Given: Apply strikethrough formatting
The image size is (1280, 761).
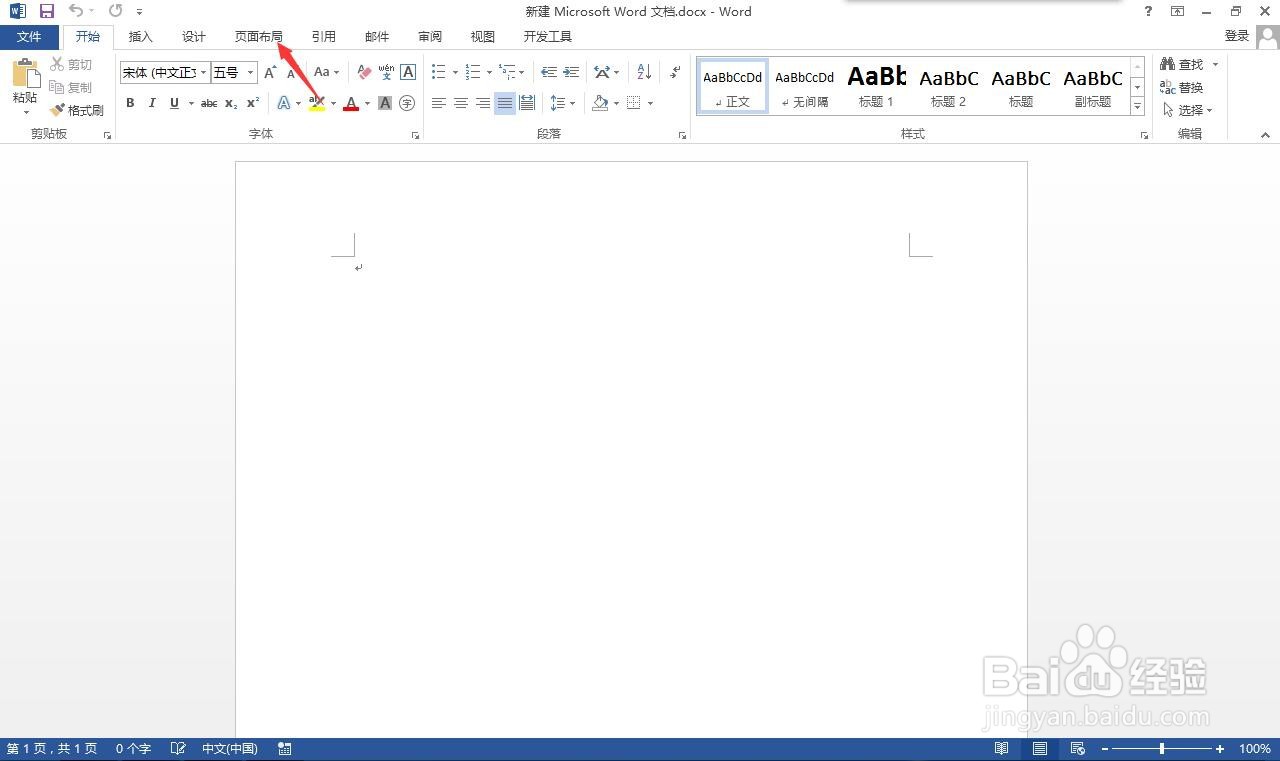Looking at the screenshot, I should click(x=209, y=103).
